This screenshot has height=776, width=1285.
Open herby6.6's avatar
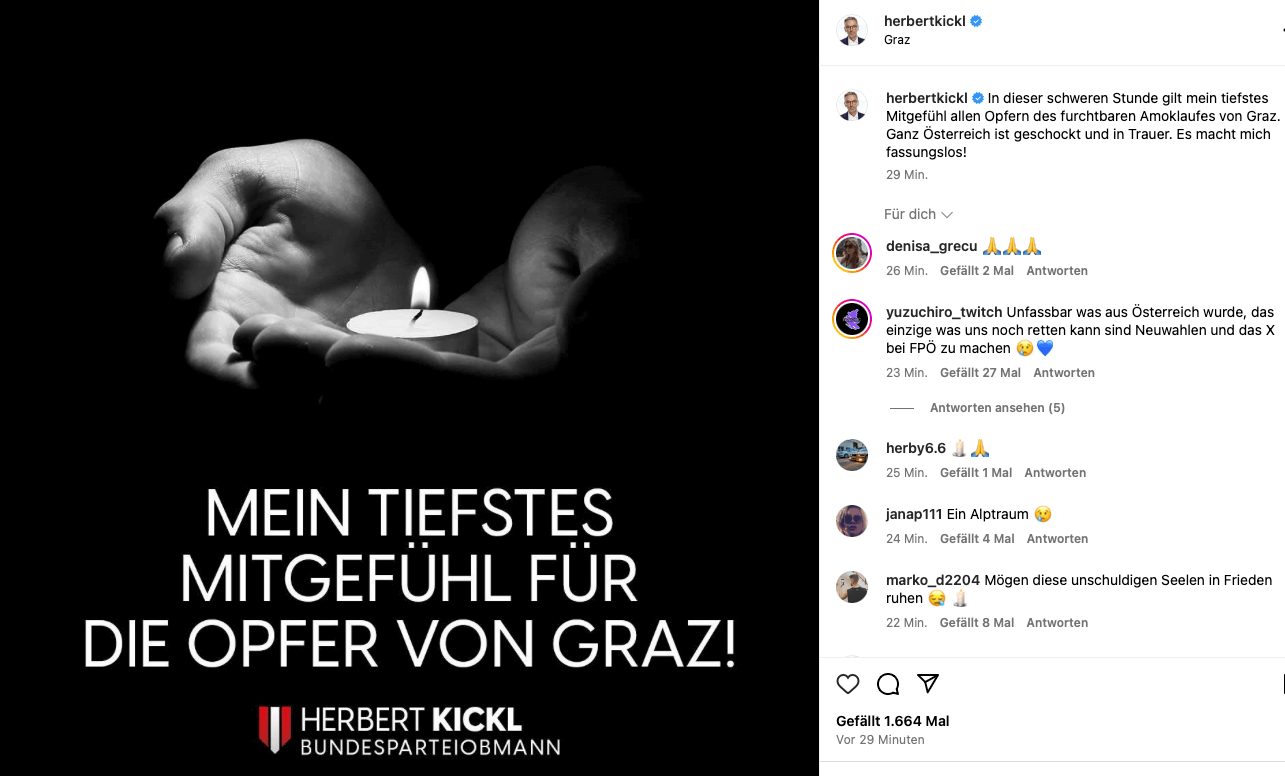(852, 454)
